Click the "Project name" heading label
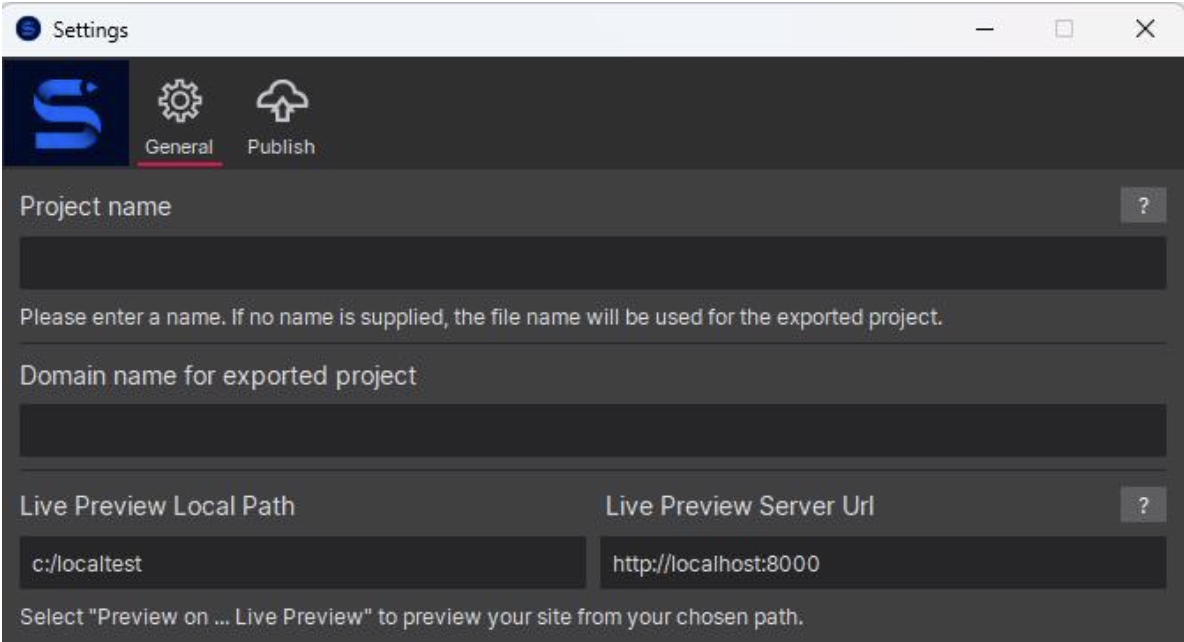 coord(96,207)
